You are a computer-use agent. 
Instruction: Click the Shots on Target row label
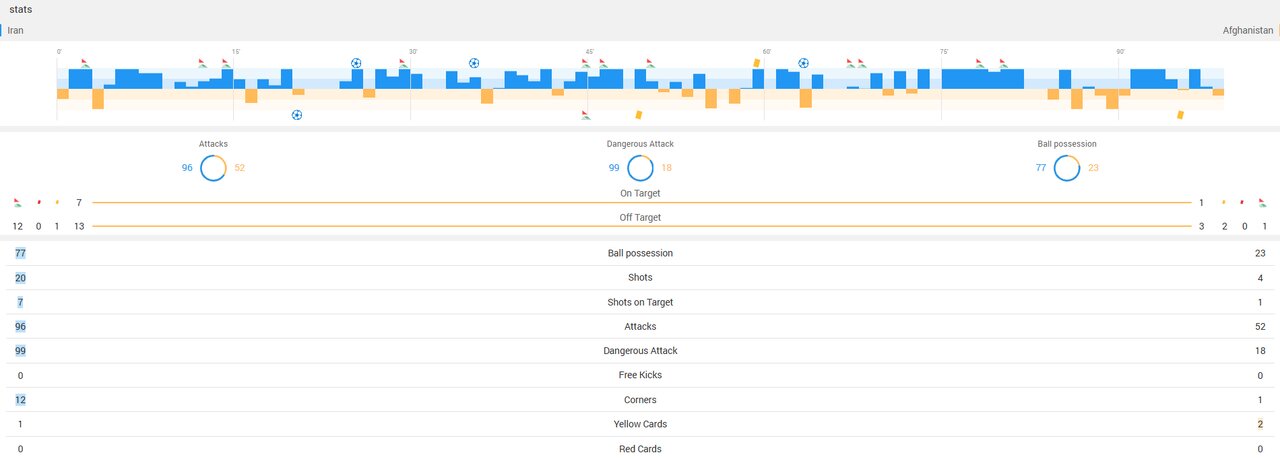(x=640, y=302)
